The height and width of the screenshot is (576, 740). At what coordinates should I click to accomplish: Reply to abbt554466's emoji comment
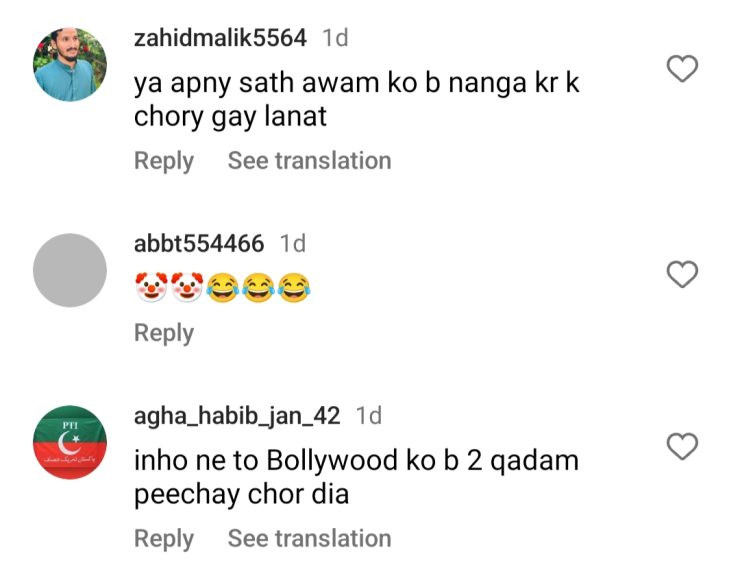[x=164, y=333]
